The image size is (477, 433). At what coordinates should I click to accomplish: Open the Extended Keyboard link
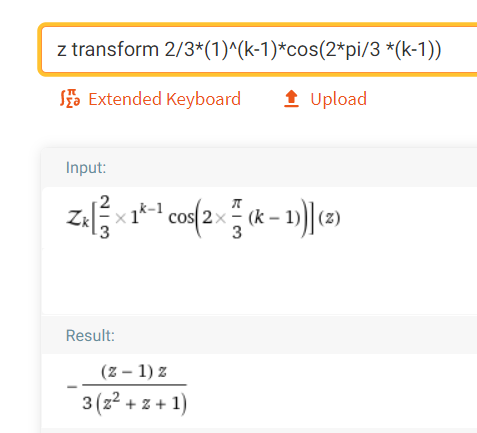pyautogui.click(x=164, y=99)
